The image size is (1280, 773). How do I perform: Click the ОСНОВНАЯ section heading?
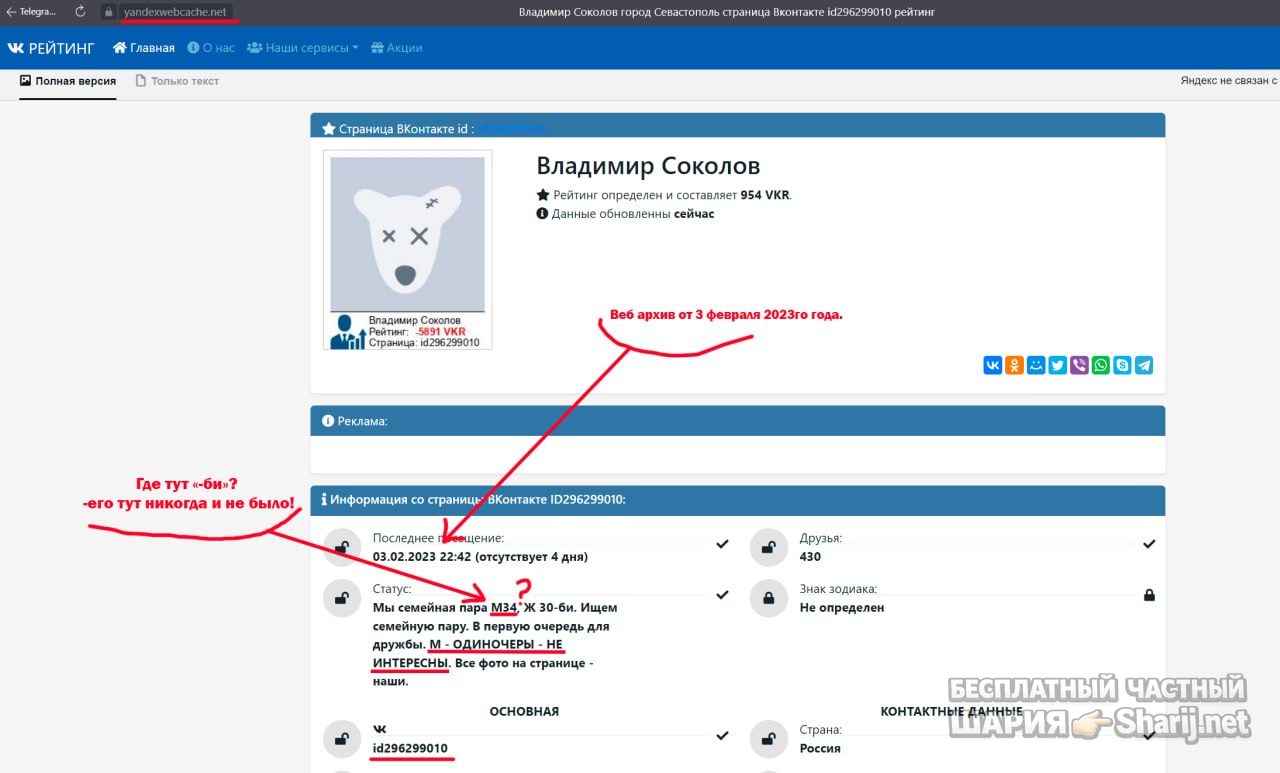click(x=524, y=711)
